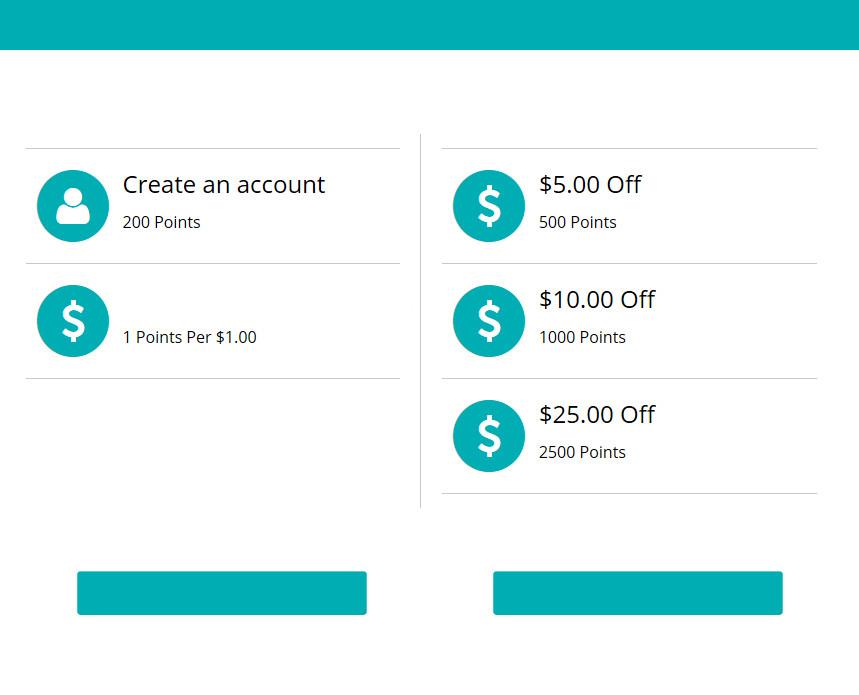Click the 200 Points label
The height and width of the screenshot is (695, 859).
click(162, 222)
